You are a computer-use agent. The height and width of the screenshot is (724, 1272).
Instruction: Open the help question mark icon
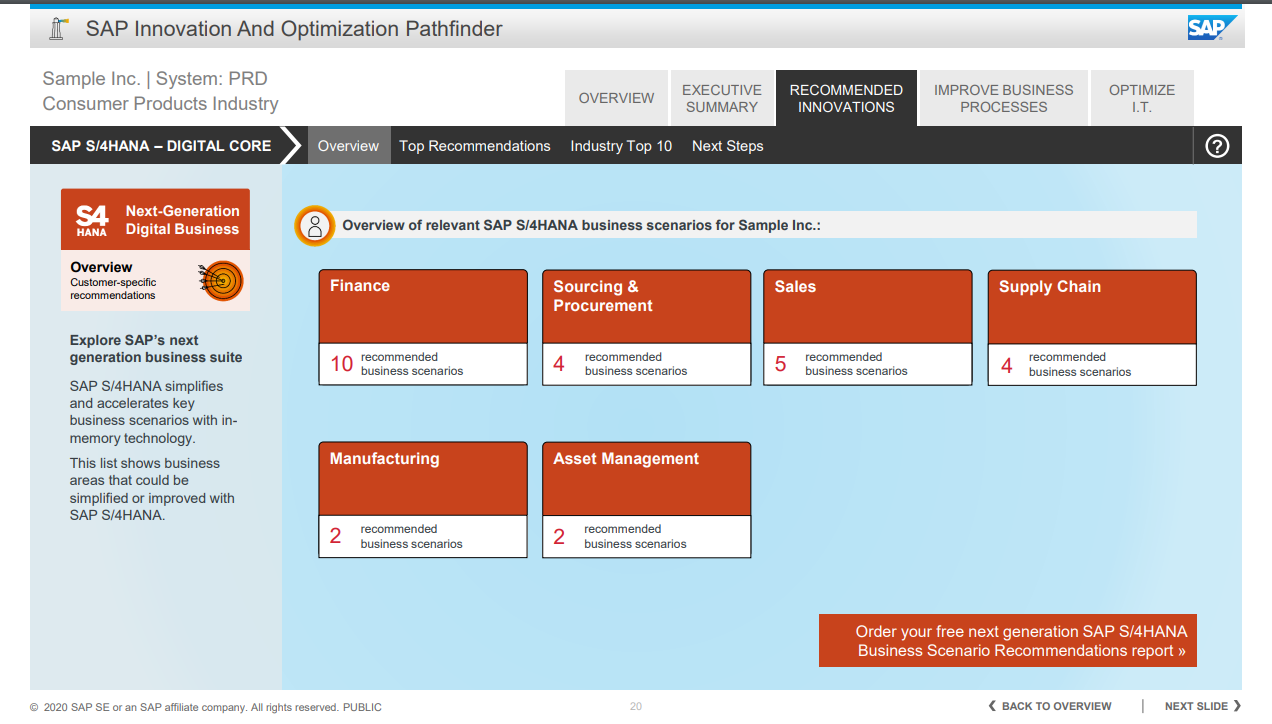tap(1217, 146)
